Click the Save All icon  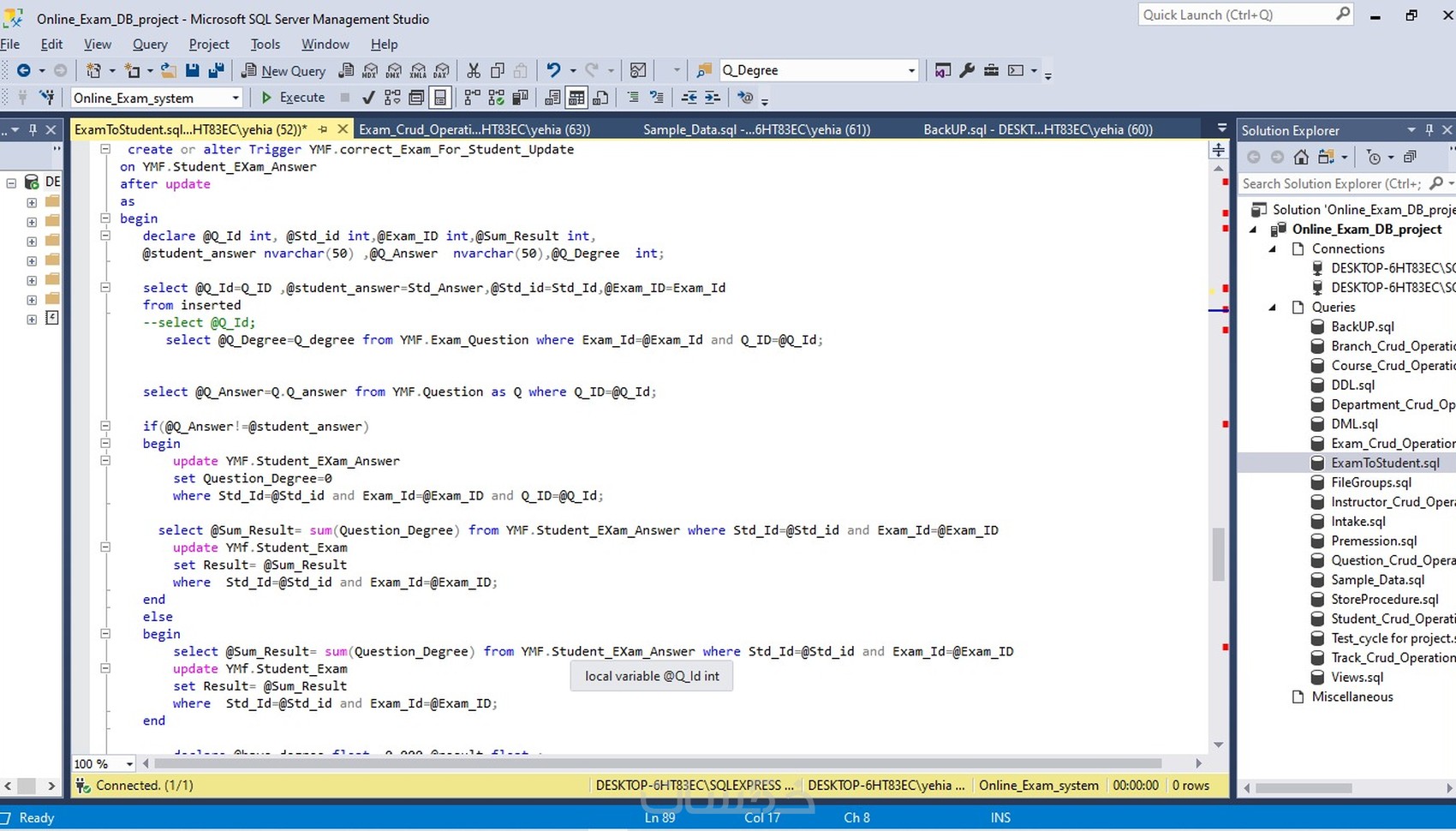216,70
